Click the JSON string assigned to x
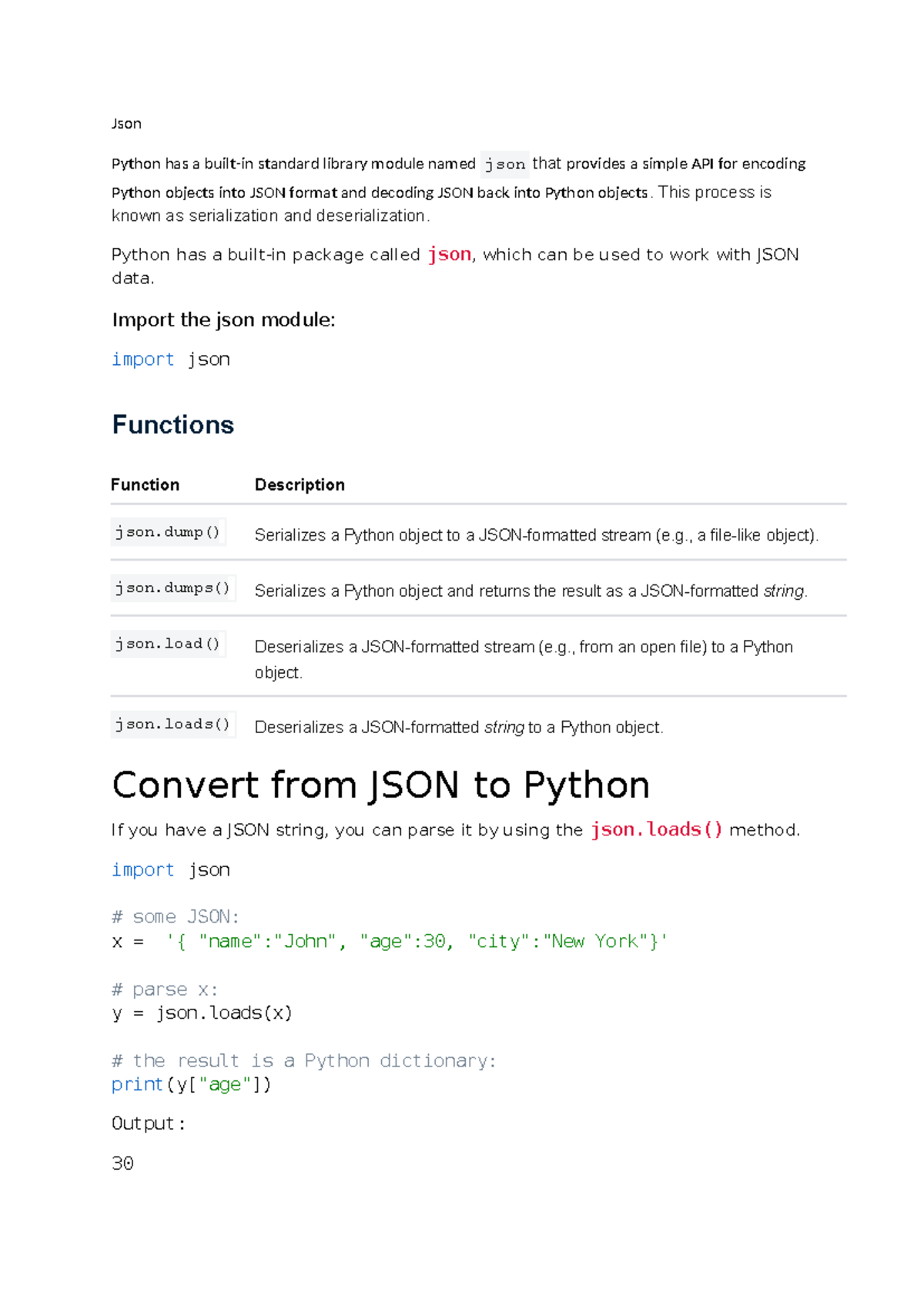The height and width of the screenshot is (1306, 924). pos(417,941)
